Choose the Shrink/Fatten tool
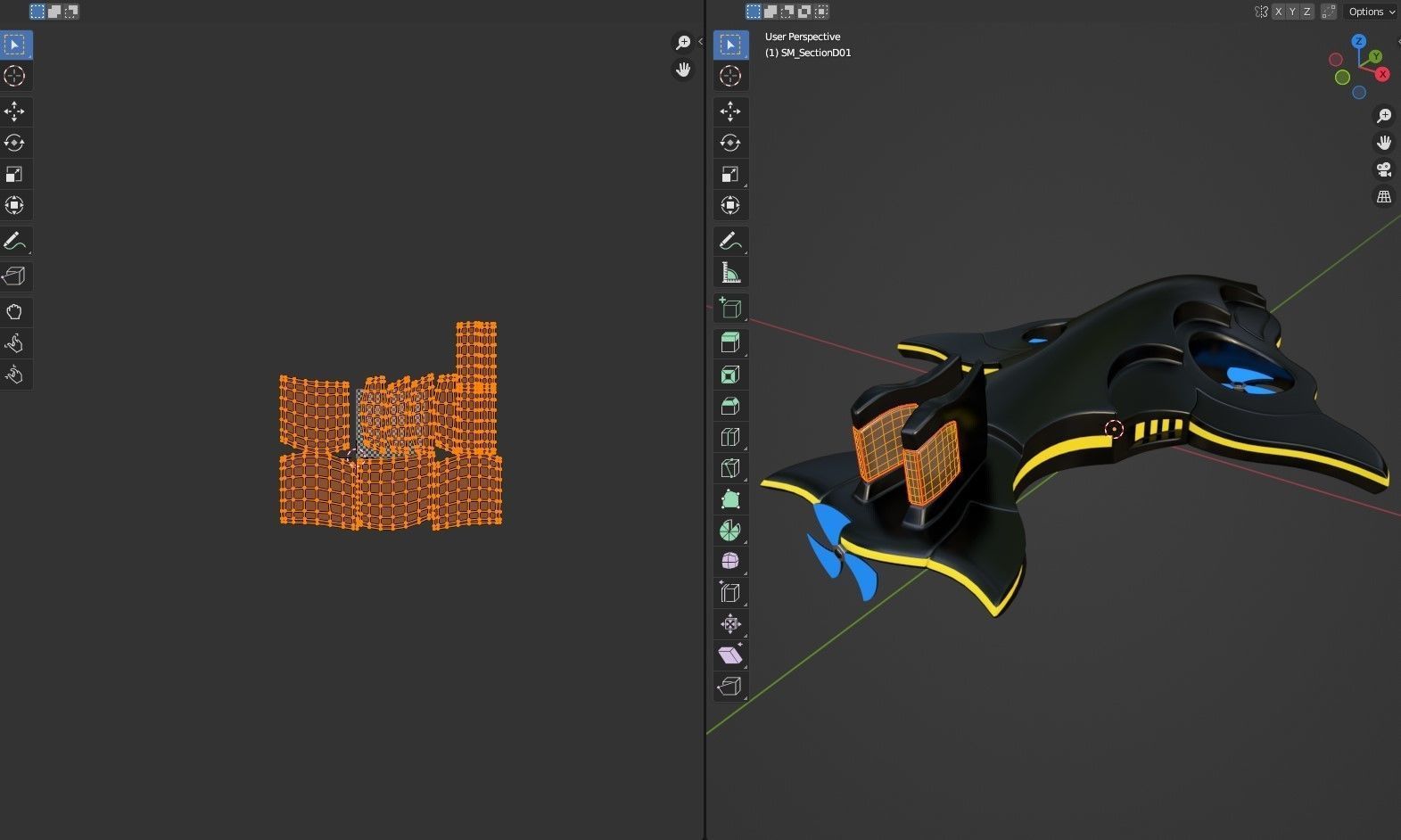The width and height of the screenshot is (1401, 840). coord(730,623)
